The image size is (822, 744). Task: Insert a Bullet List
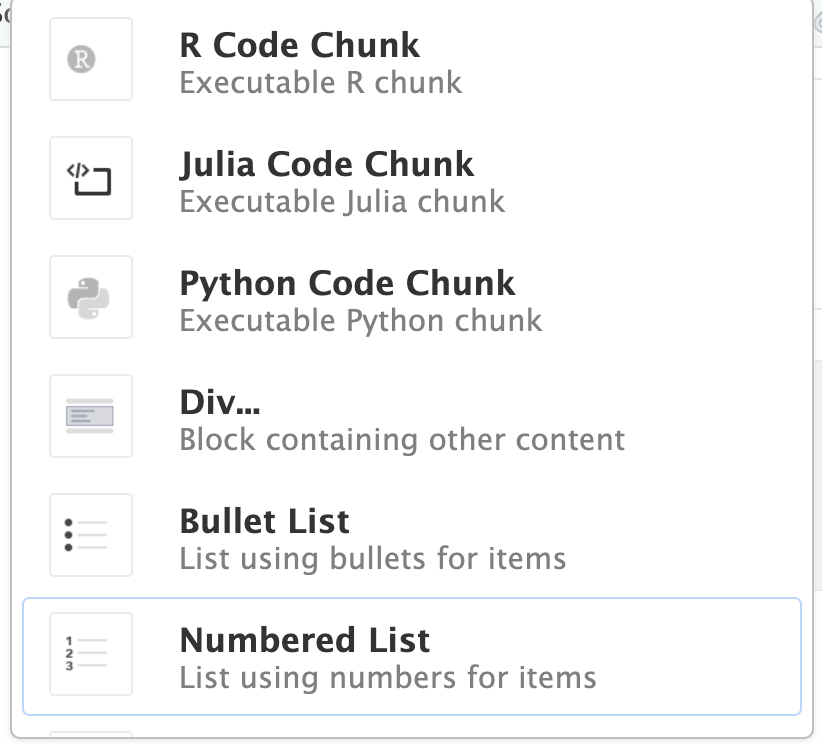coord(264,521)
